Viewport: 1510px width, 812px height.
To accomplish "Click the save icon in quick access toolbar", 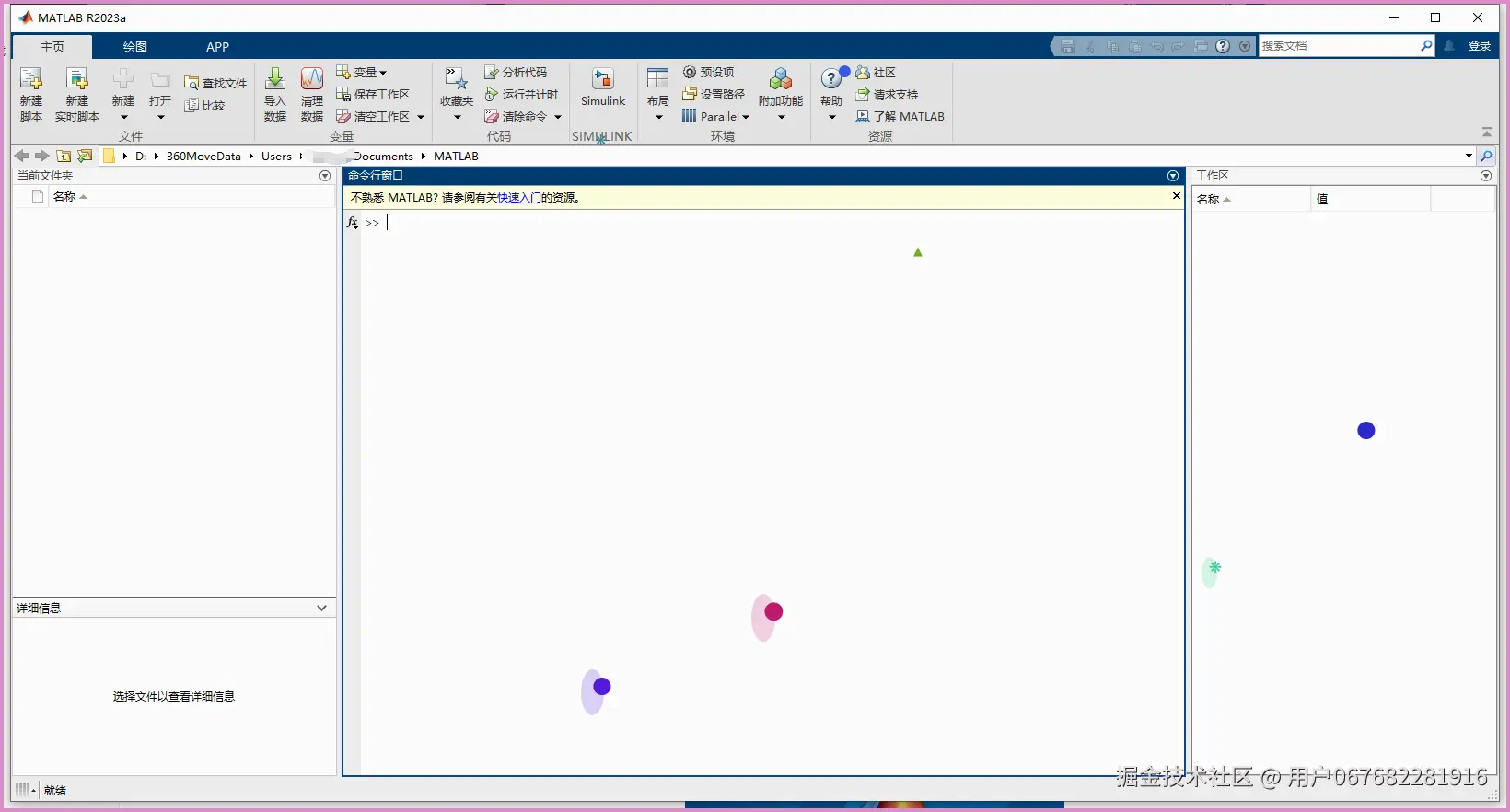I will (x=1068, y=46).
